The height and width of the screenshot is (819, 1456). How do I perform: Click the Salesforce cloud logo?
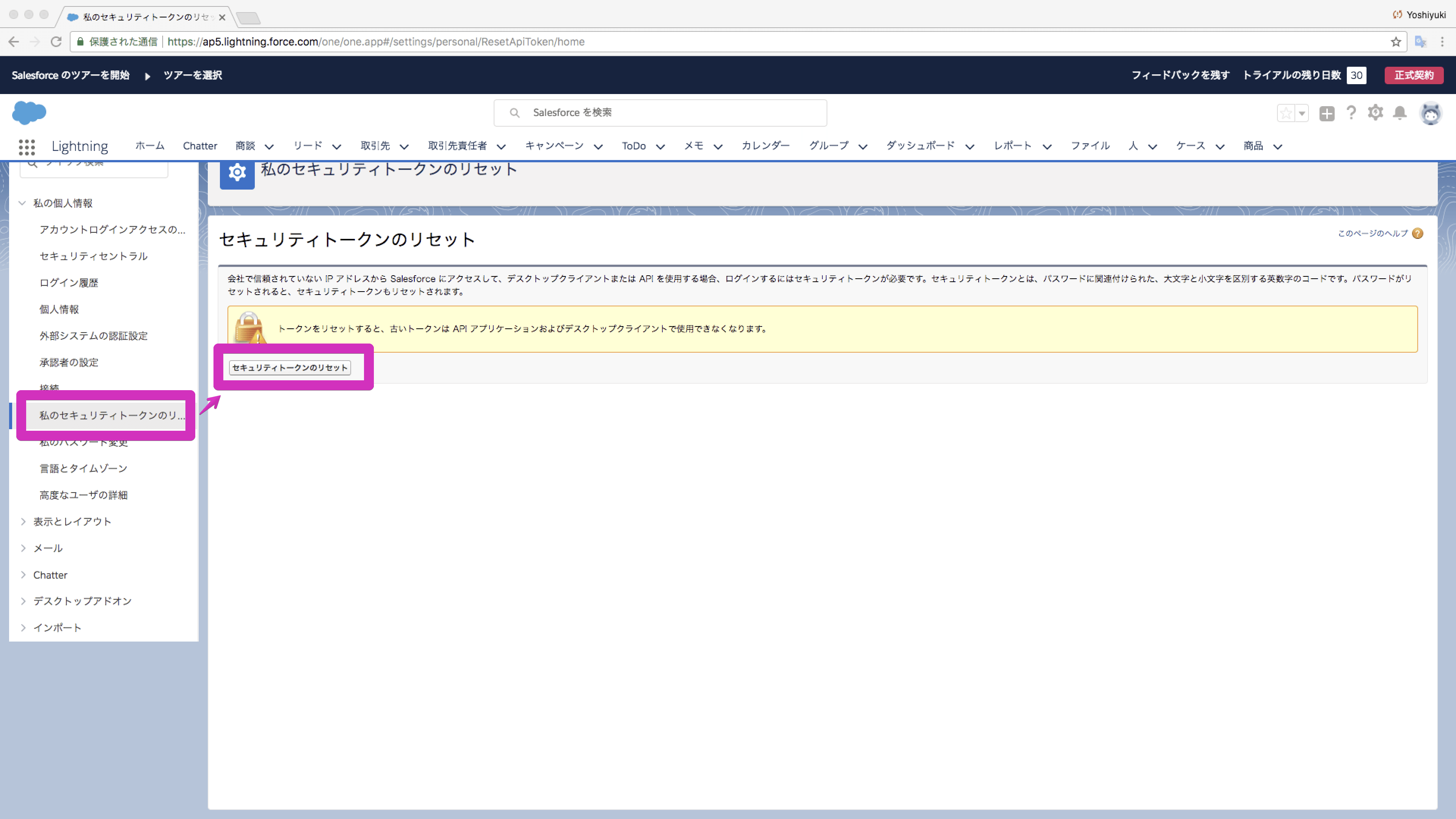point(29,113)
